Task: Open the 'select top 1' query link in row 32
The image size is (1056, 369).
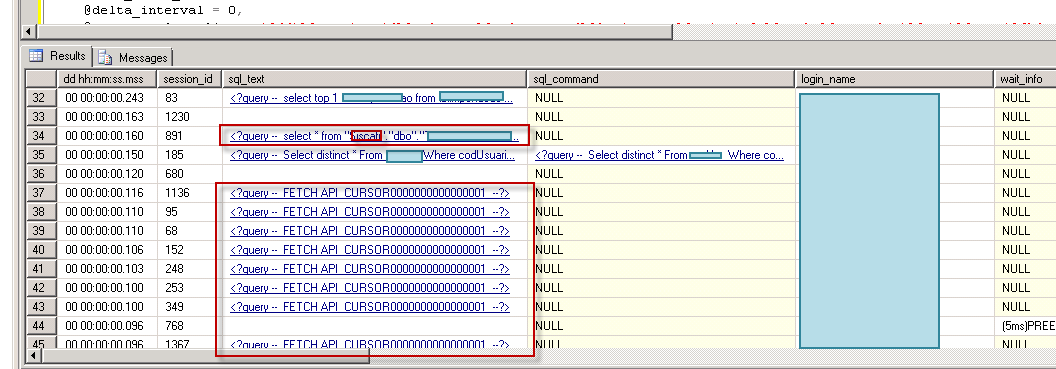Action: 371,98
